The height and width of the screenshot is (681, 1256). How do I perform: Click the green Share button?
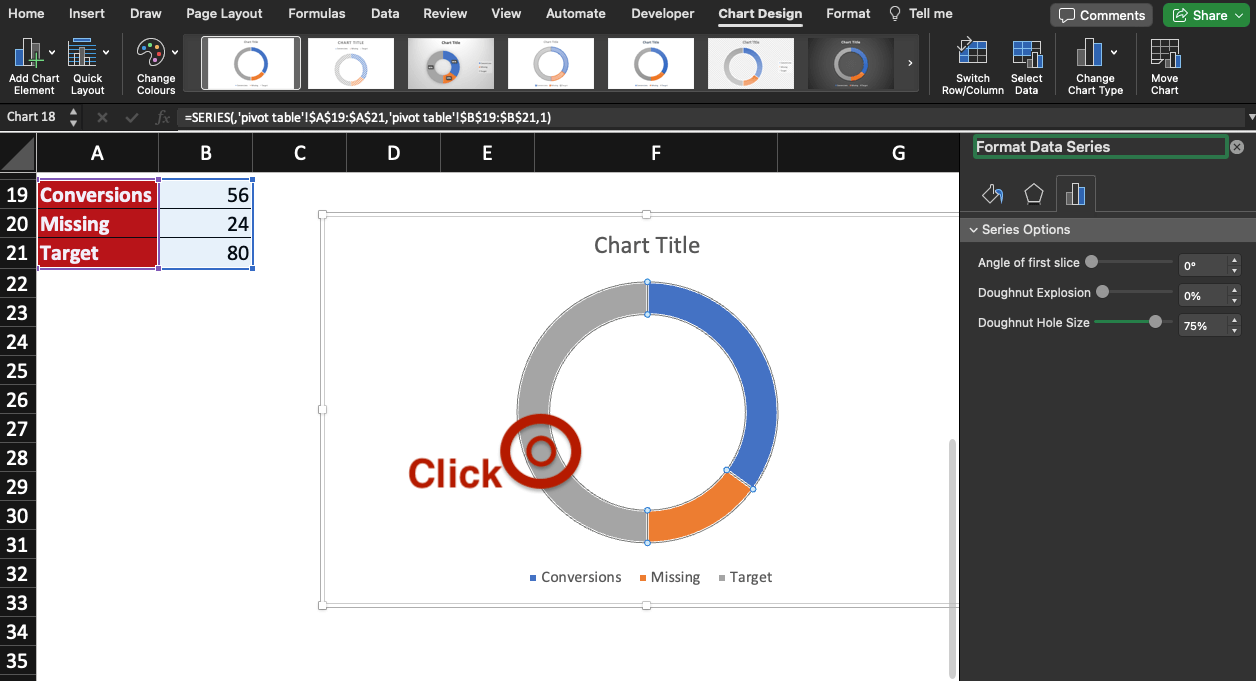point(1205,15)
